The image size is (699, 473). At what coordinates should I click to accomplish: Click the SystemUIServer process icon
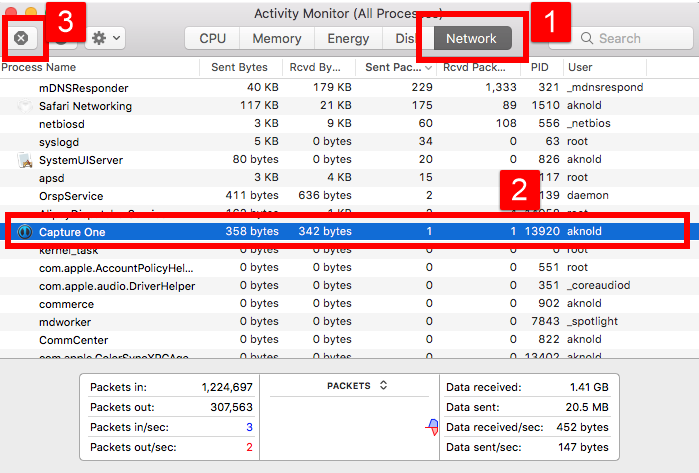pos(25,160)
